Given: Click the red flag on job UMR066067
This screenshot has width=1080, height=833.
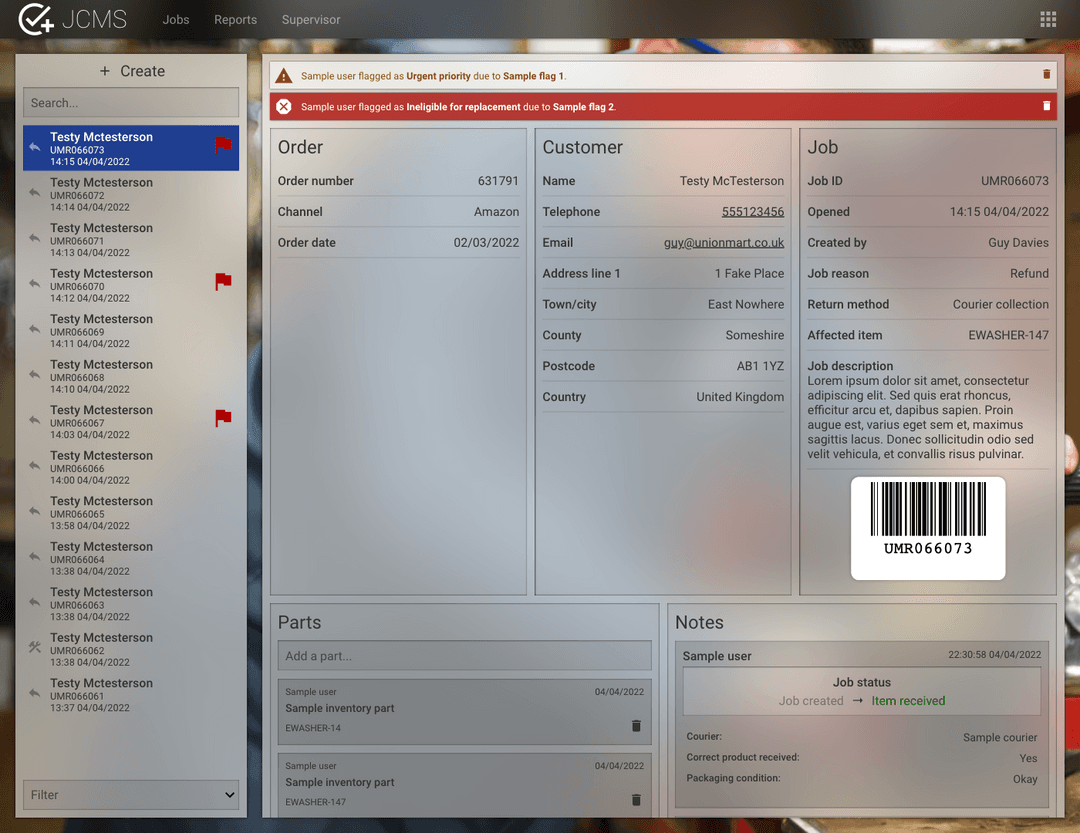Looking at the screenshot, I should click(223, 418).
